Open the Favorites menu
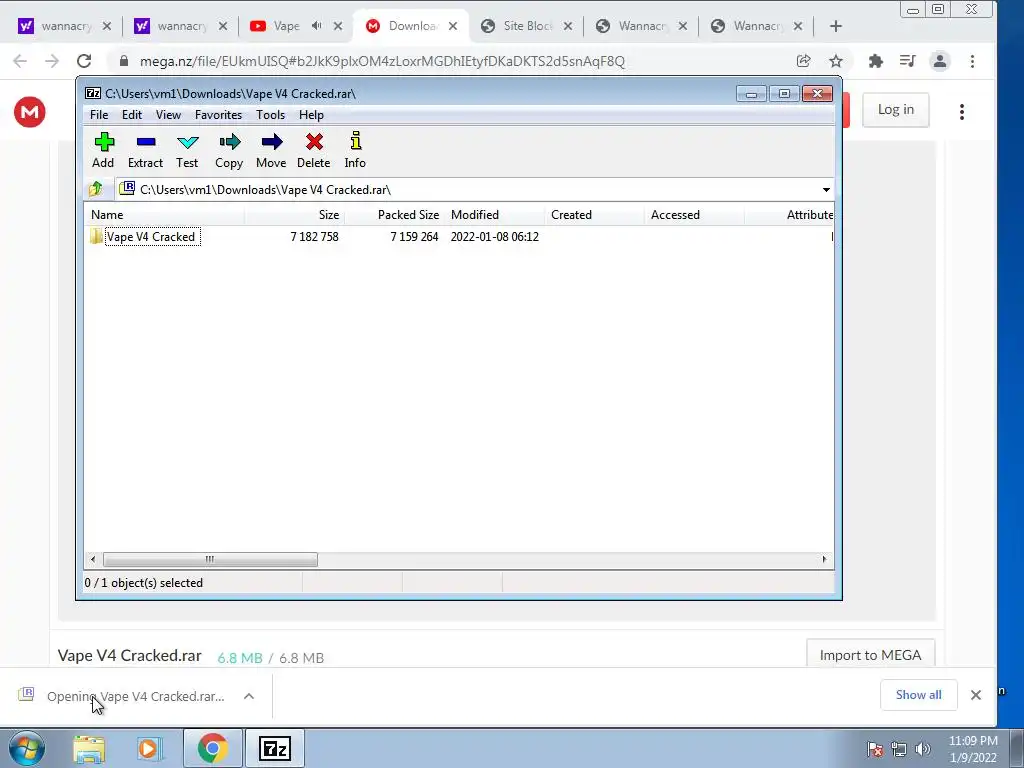The width and height of the screenshot is (1024, 768). [218, 115]
